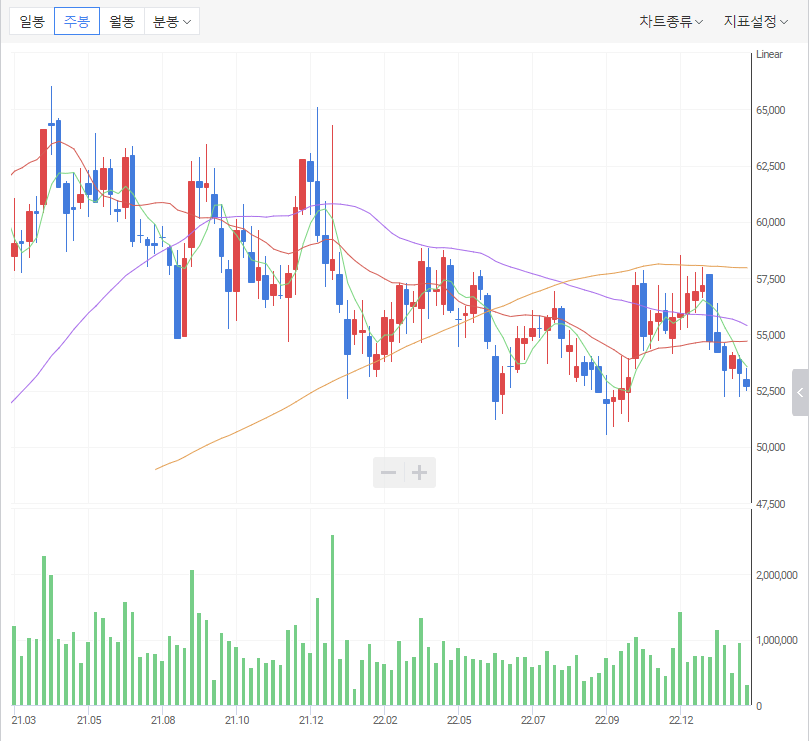810x741 pixels.
Task: Click the 21.10 date axis label
Action: (237, 720)
